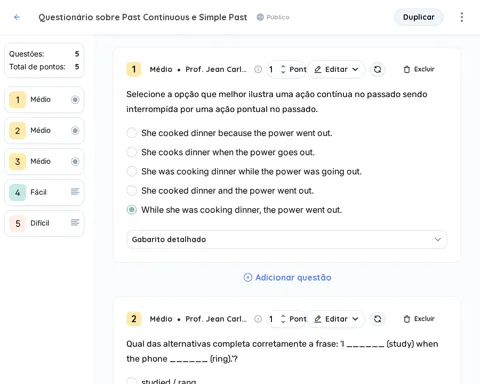Click 'Prof. Jean Carl...' in question 2 header
The width and height of the screenshot is (480, 384).
[x=216, y=319]
